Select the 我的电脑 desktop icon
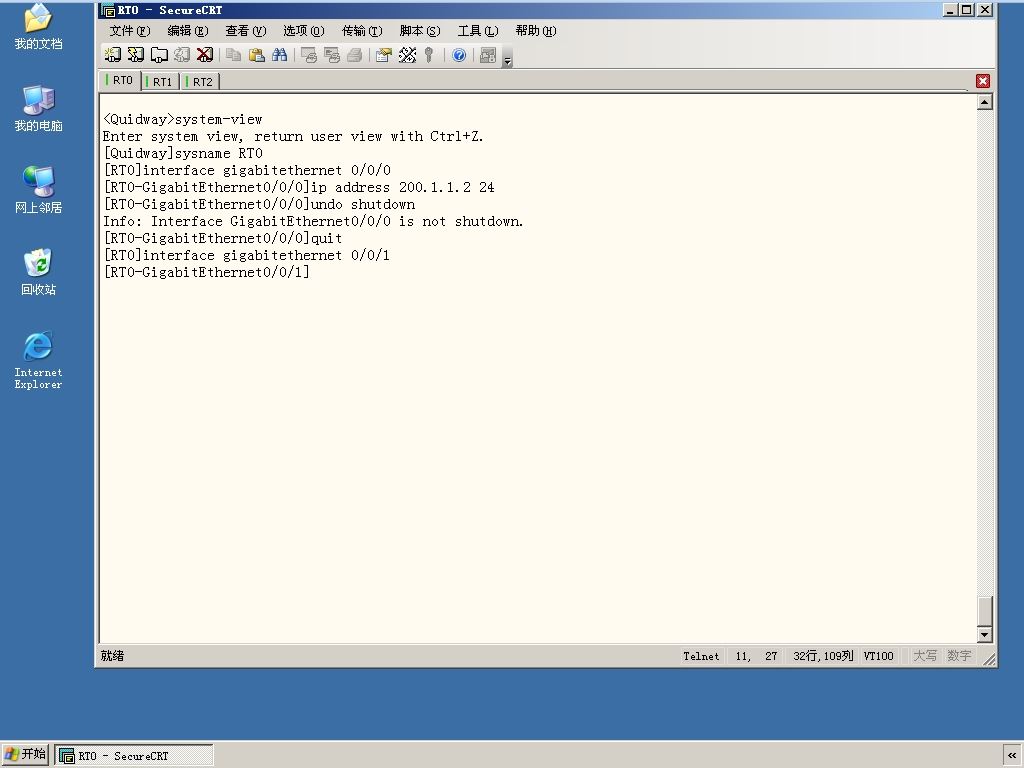This screenshot has width=1024, height=768. click(39, 108)
